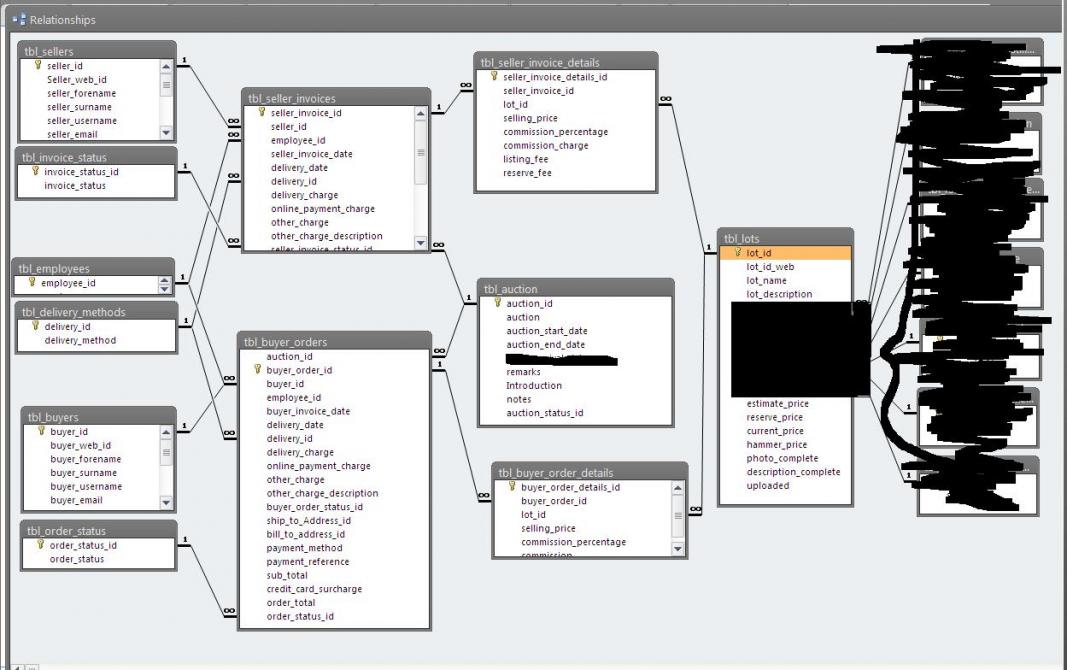Click the key icon beside buyer_id in tbl_buyers
The image size is (1067, 670).
pyautogui.click(x=41, y=431)
